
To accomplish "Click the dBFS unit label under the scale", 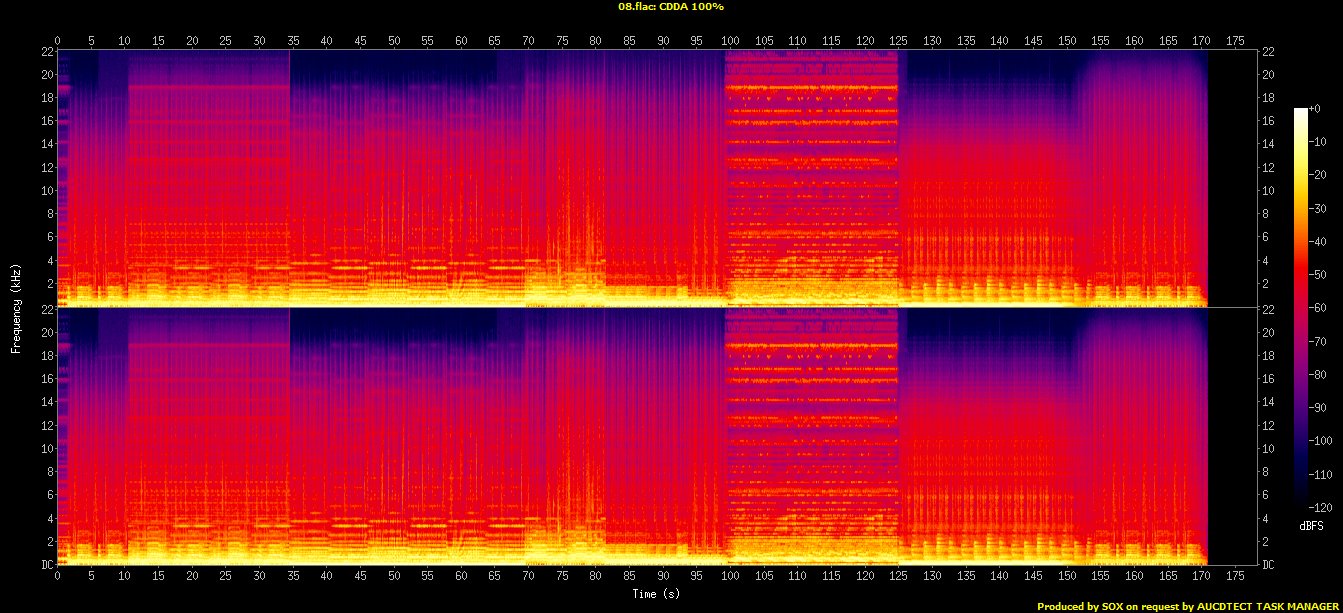I will tap(1311, 524).
